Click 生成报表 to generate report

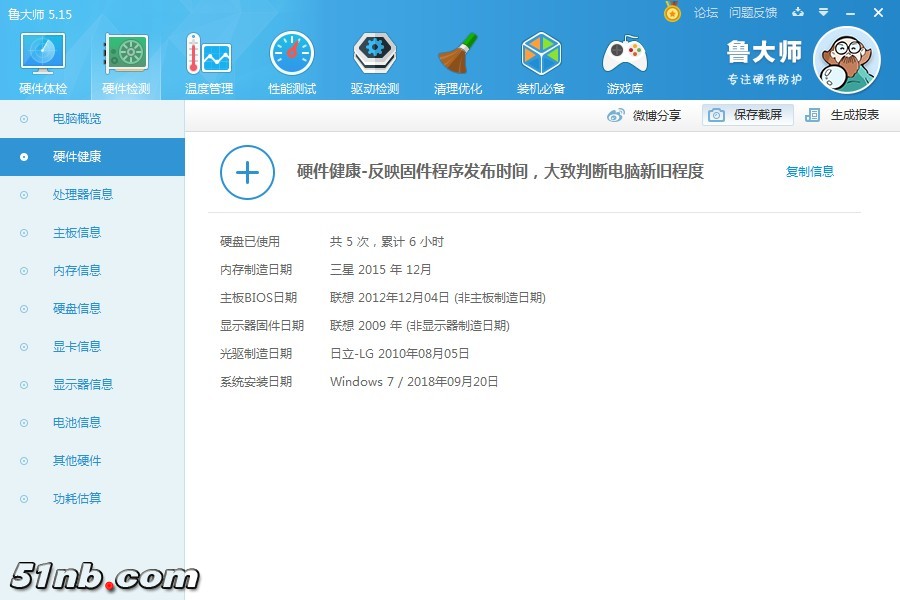[x=843, y=115]
